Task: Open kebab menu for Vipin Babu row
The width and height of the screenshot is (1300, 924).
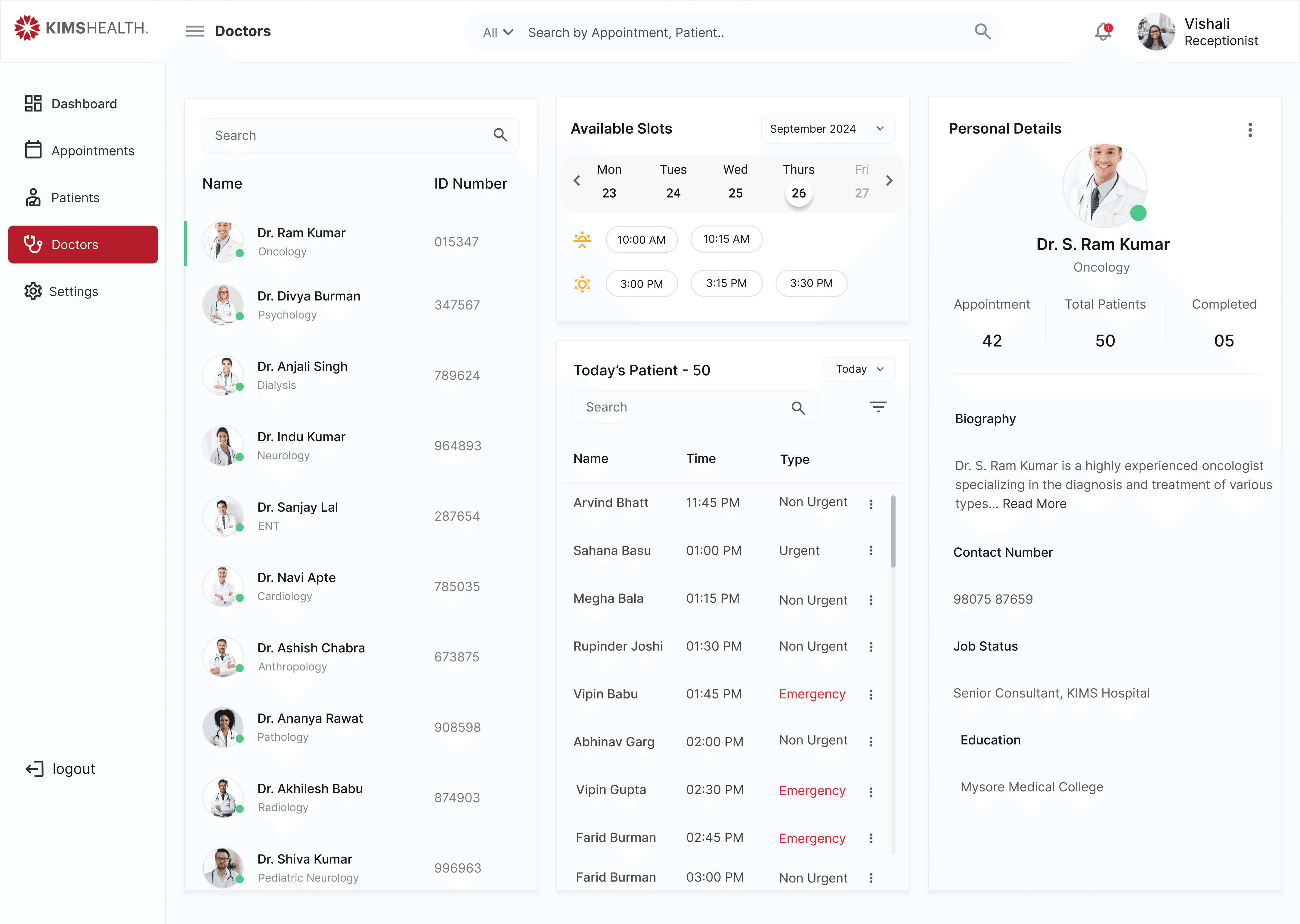Action: click(x=871, y=694)
